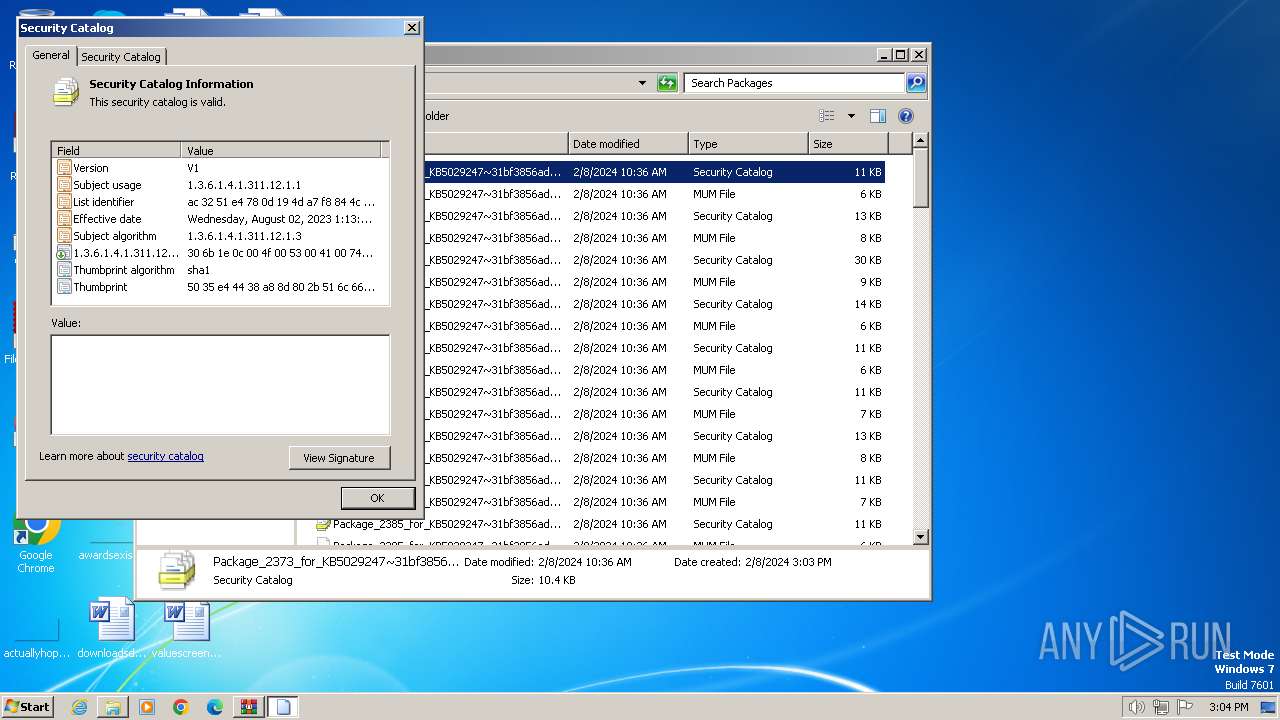Viewport: 1280px width, 720px height.
Task: Click the Value column header in dialog
Action: click(x=281, y=150)
